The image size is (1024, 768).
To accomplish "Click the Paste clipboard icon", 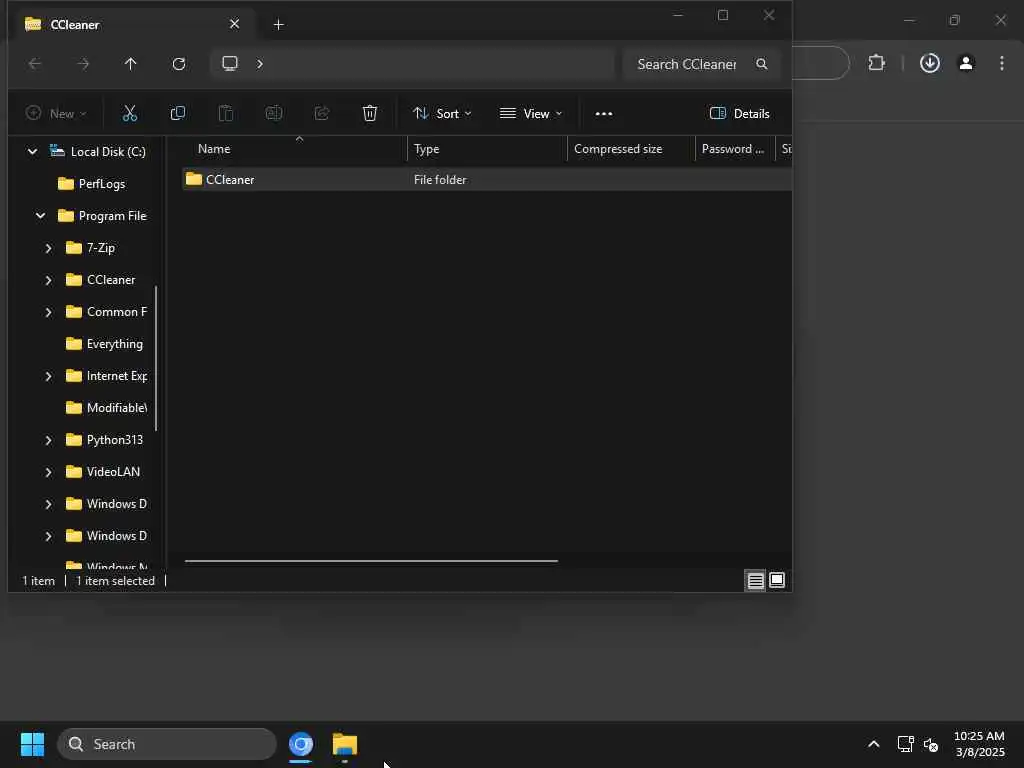I will click(225, 113).
